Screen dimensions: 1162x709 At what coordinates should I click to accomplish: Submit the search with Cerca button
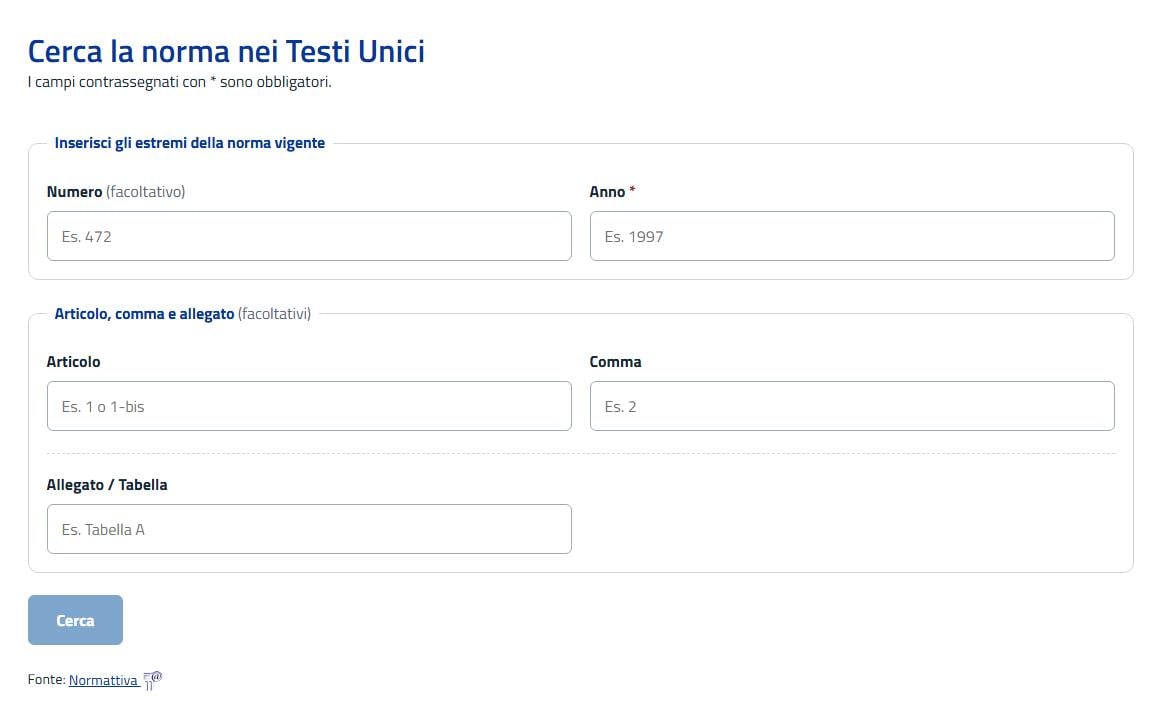pos(76,620)
